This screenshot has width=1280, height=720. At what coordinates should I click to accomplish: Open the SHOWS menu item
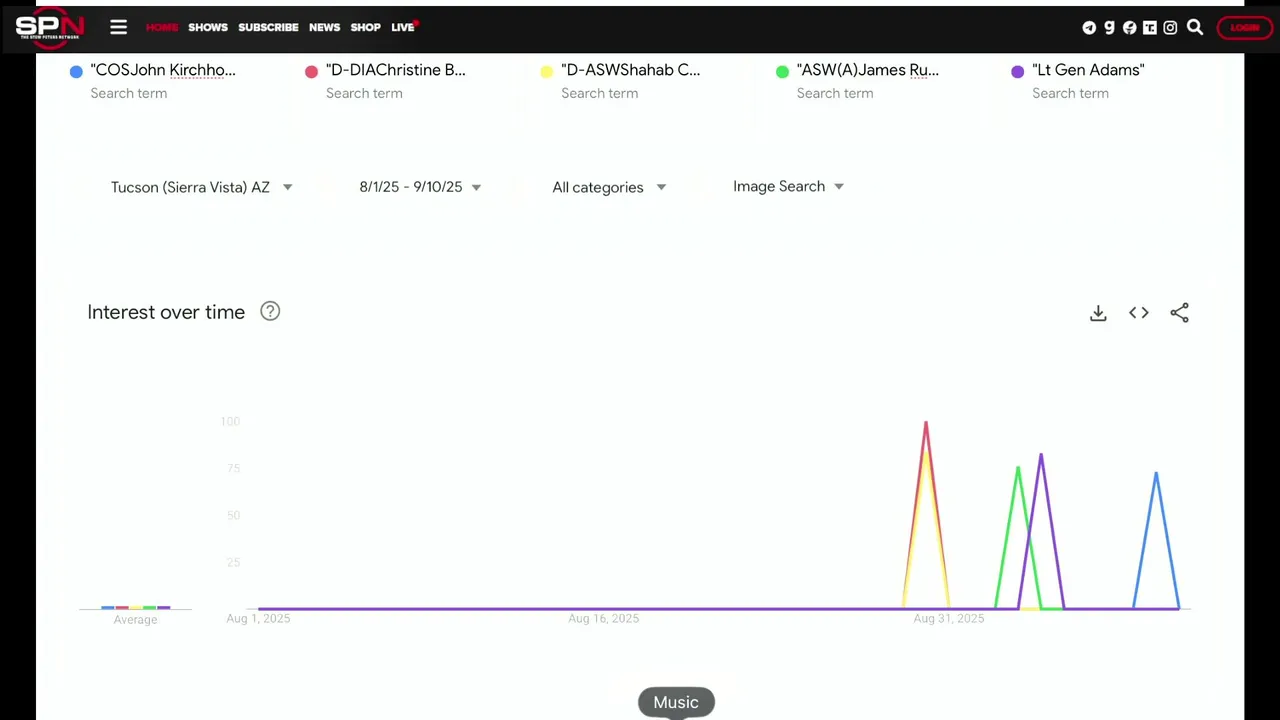click(208, 27)
